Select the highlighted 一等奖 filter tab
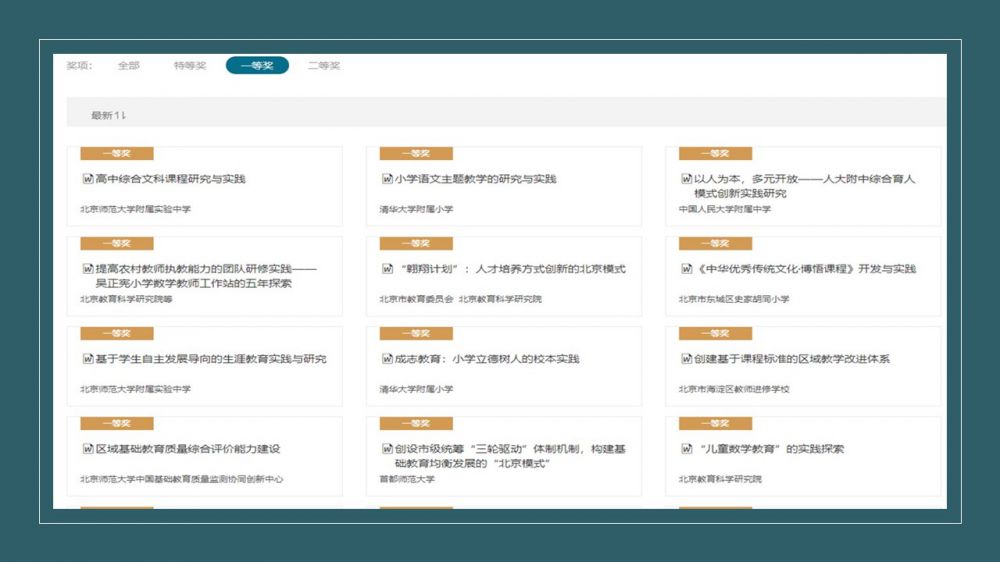The width and height of the screenshot is (1000, 562). [x=257, y=66]
